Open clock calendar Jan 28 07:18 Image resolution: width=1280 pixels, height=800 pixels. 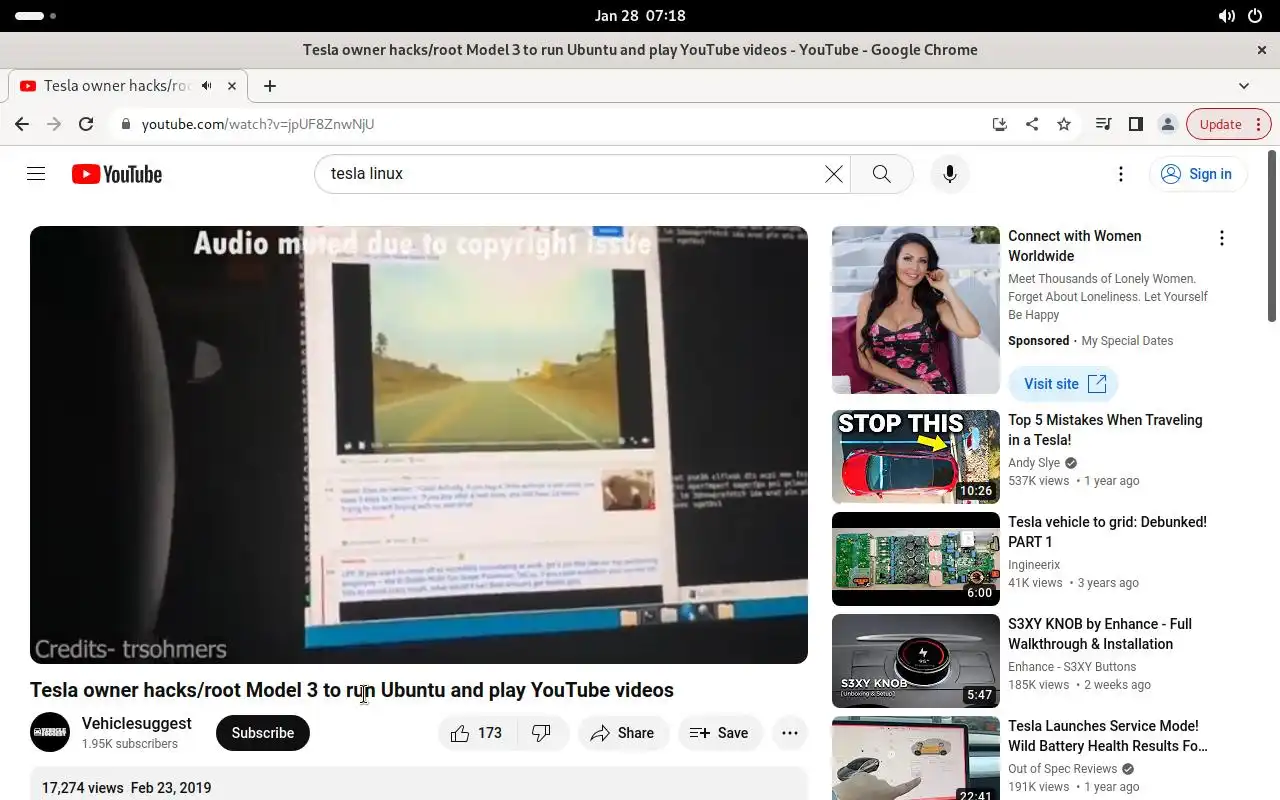640,16
